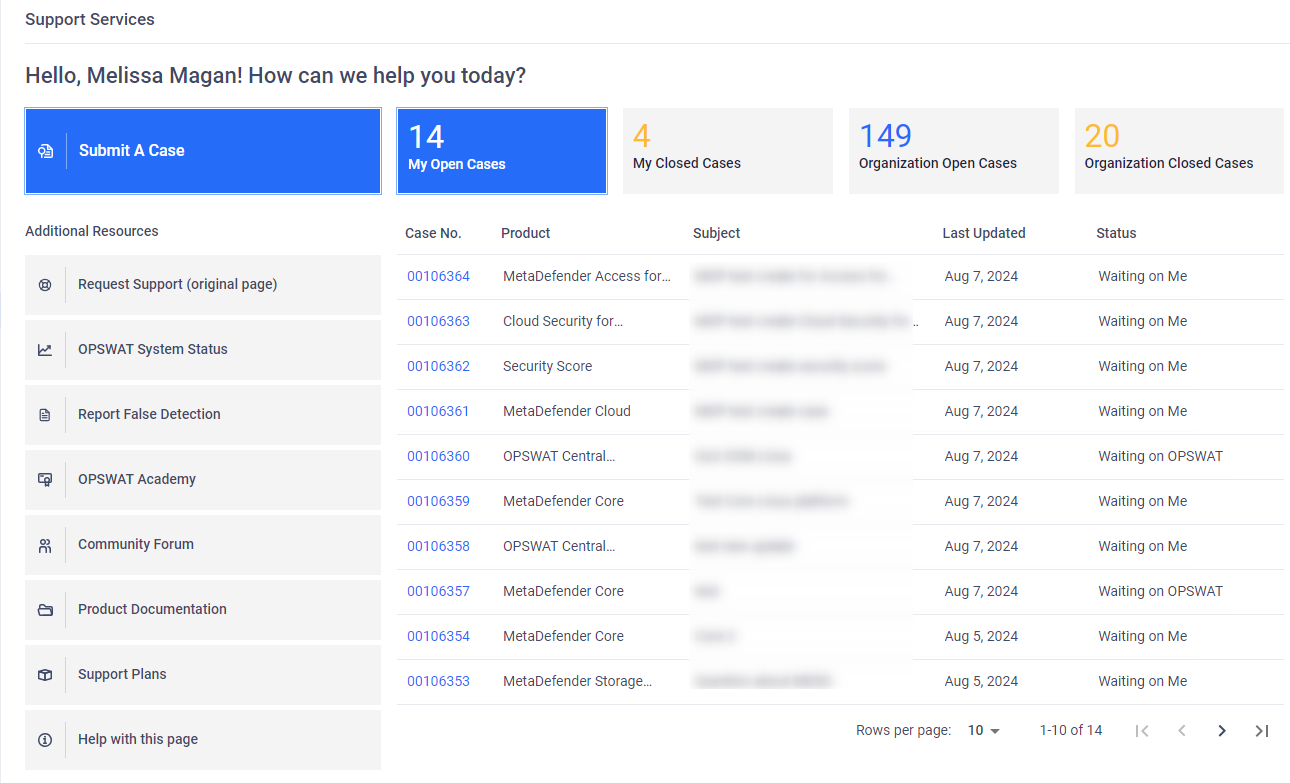The height and width of the screenshot is (783, 1290).
Task: Open OPSWAT Academy resource
Action: pos(203,480)
